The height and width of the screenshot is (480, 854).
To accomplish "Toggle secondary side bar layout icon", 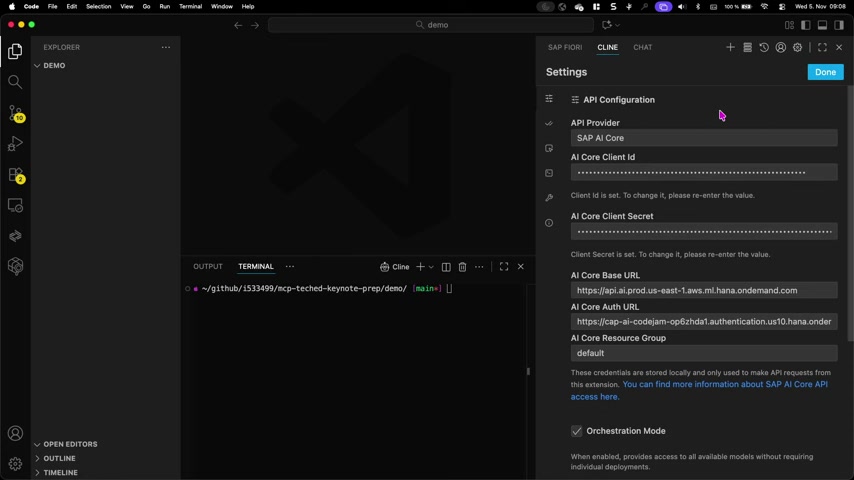I will 839,25.
